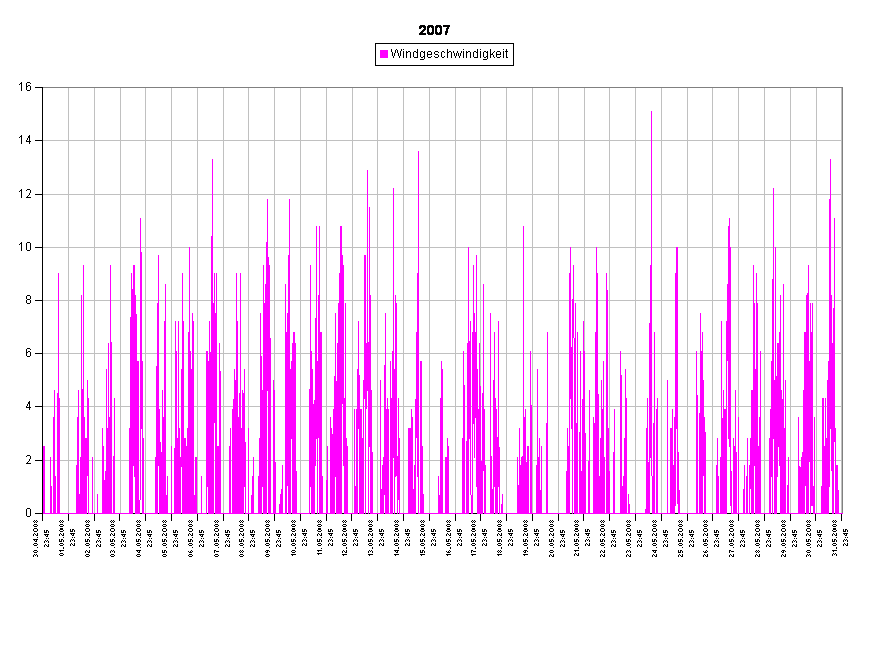Click the tallest wind speed spike in the chart

(651, 112)
